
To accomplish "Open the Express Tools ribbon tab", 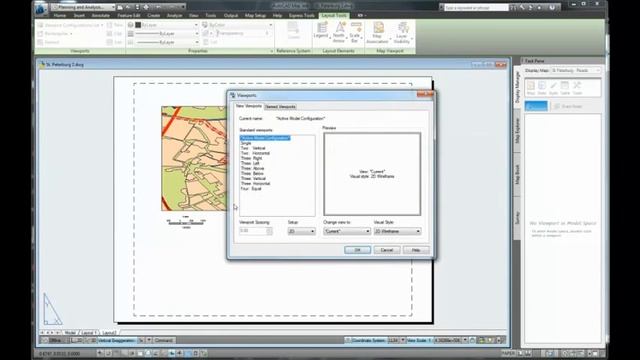I will tap(302, 16).
